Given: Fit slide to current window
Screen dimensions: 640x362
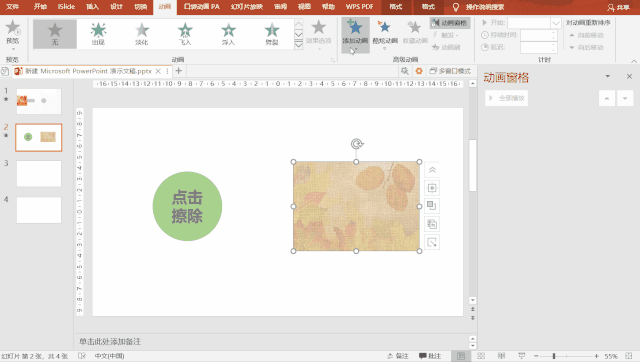Looking at the screenshot, I should point(629,356).
